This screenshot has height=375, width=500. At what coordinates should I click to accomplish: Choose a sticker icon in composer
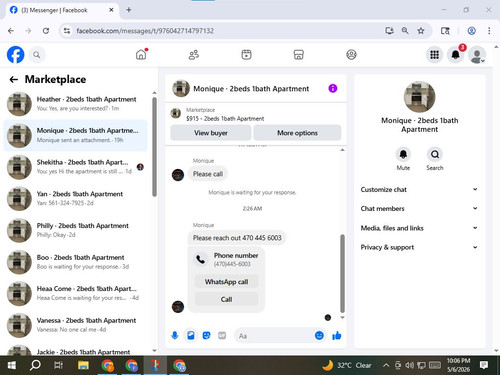coord(206,335)
